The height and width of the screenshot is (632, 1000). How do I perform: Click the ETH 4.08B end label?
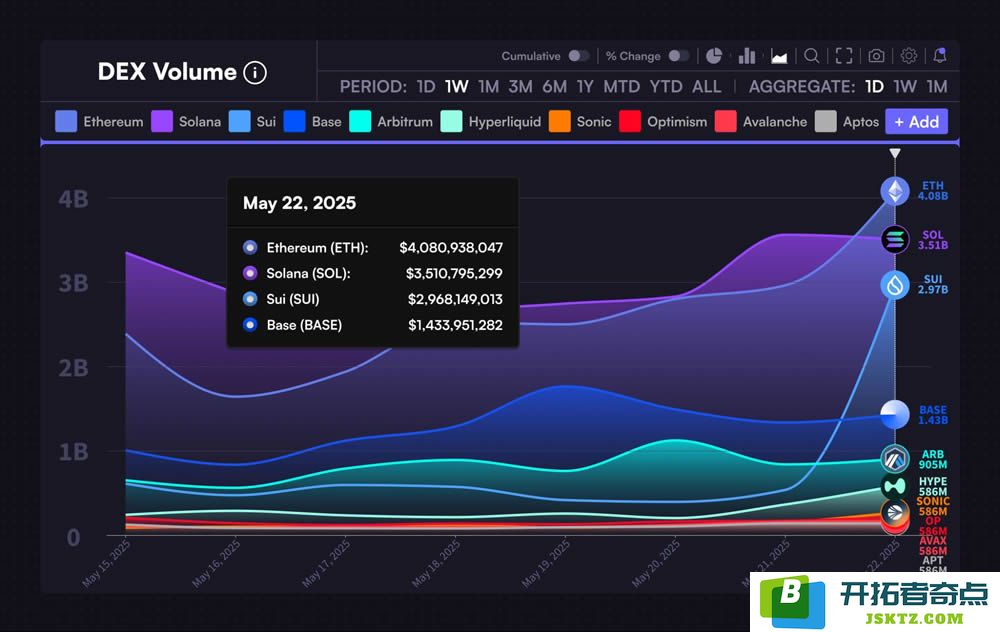coord(932,191)
